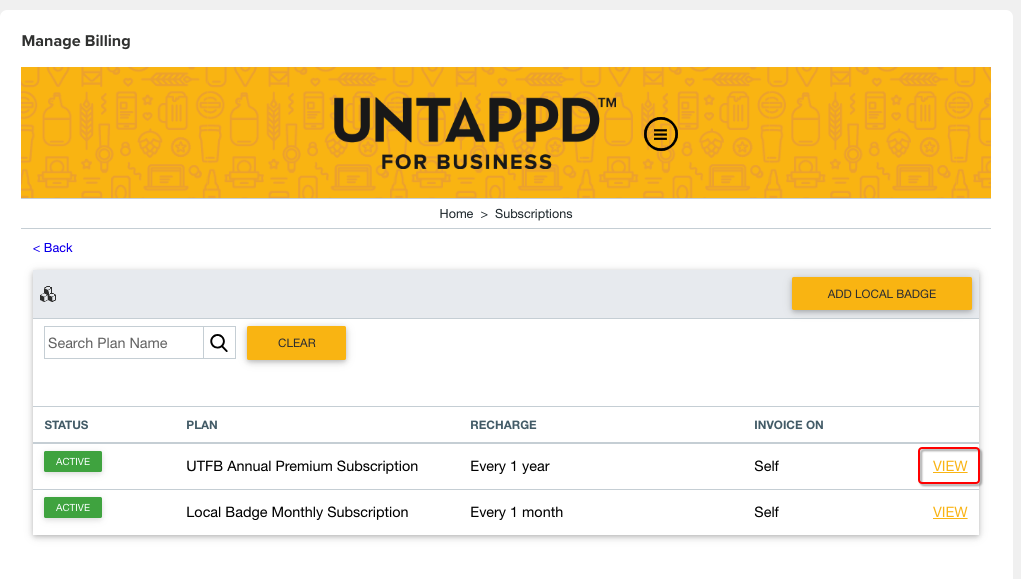Click 'Self' in the UTFB Annual Premium row
This screenshot has height=579, width=1021.
(x=766, y=466)
